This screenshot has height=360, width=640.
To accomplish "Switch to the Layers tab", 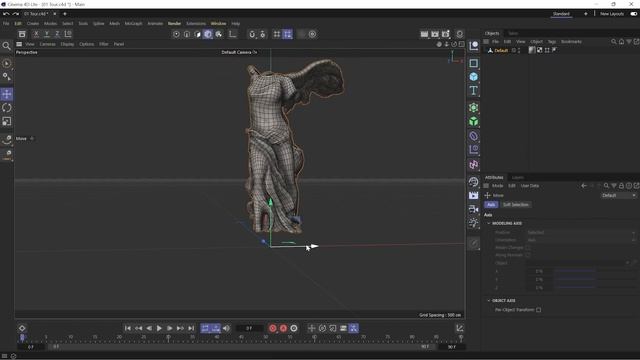I will [x=518, y=178].
